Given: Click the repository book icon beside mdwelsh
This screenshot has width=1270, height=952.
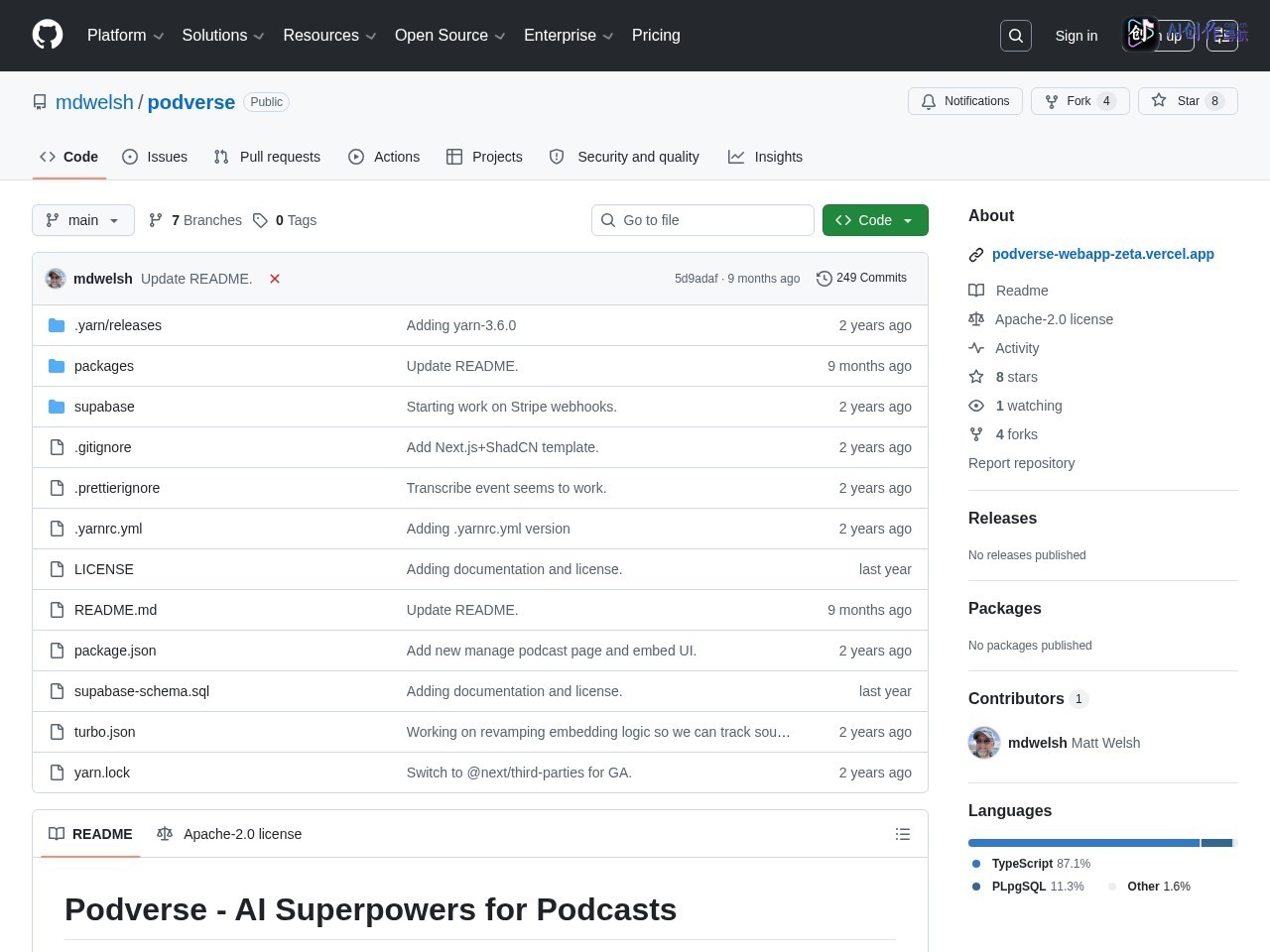Looking at the screenshot, I should (40, 102).
